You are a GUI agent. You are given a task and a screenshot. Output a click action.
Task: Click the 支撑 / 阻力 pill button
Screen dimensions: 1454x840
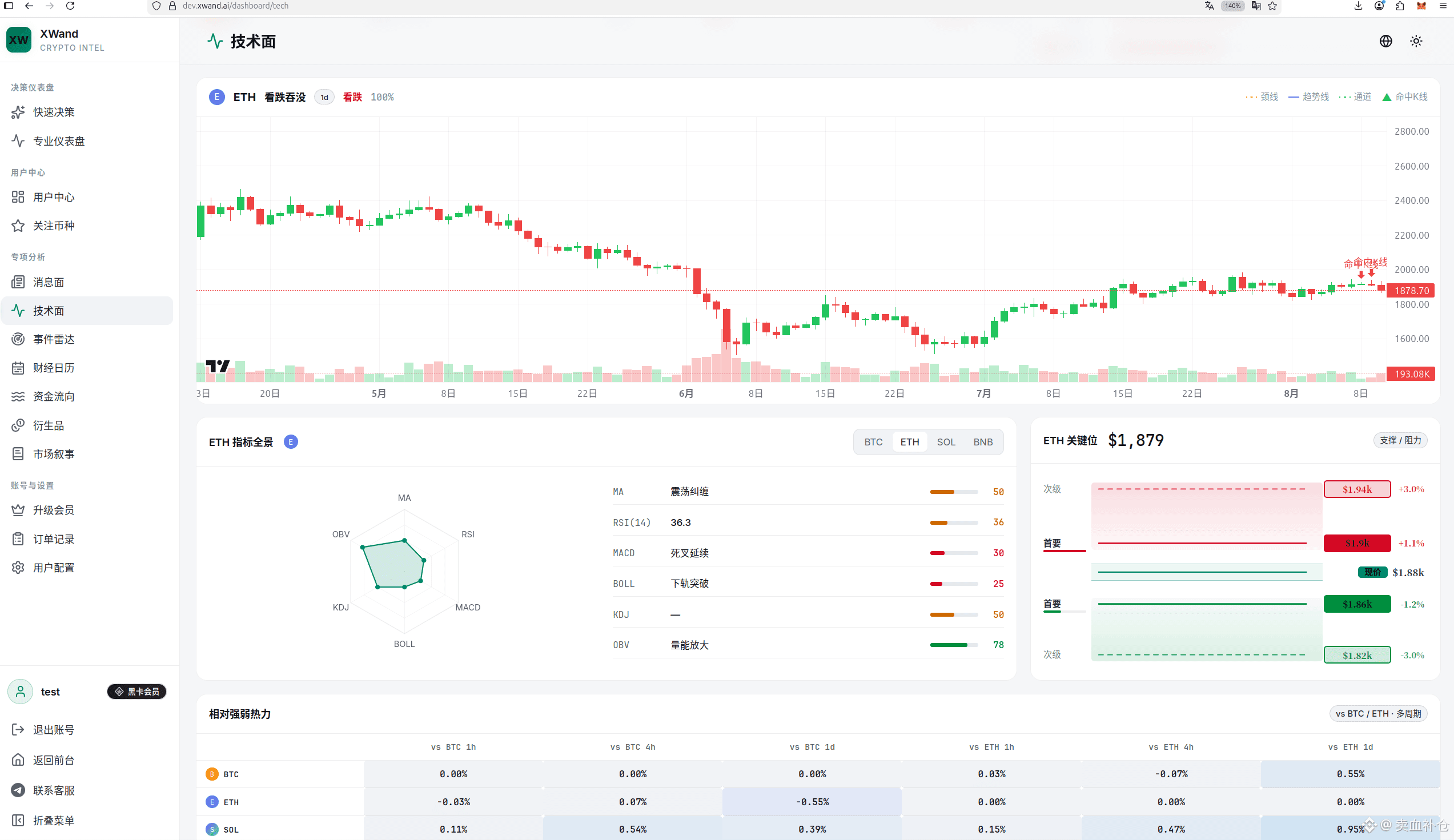(1400, 440)
